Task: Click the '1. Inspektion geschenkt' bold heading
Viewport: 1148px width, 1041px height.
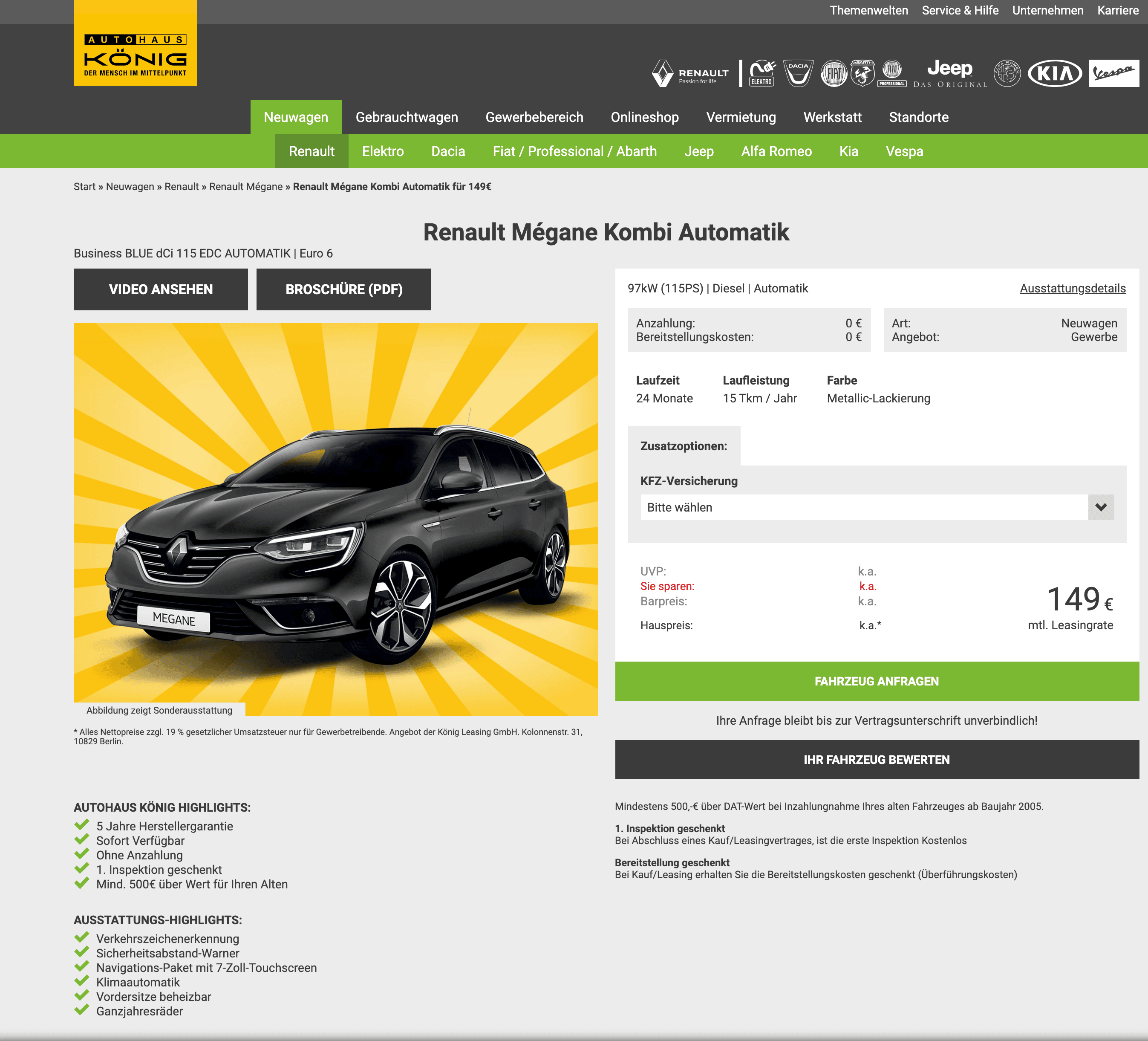Action: tap(670, 828)
